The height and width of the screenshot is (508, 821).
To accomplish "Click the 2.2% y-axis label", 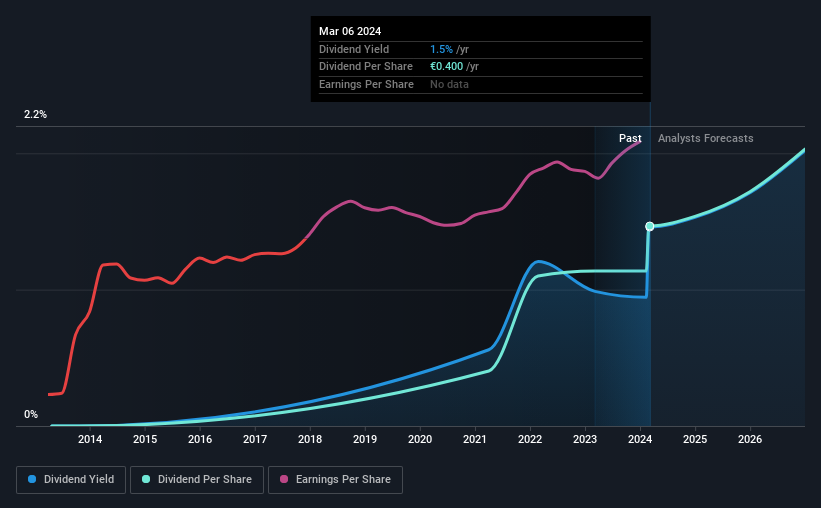I will tap(35, 114).
